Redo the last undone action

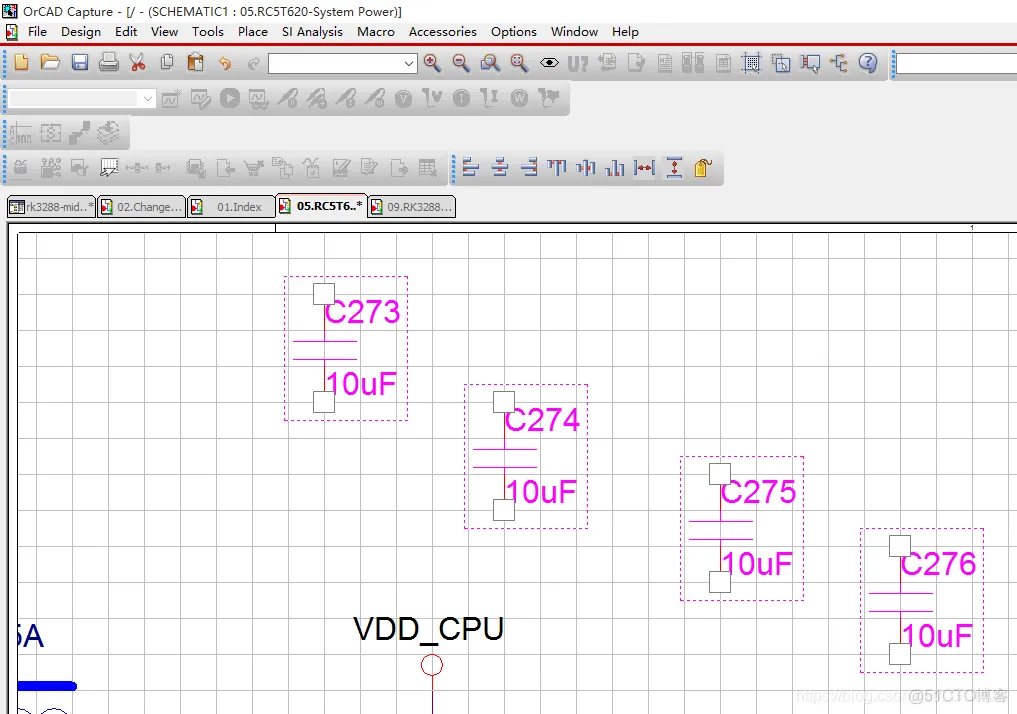point(254,63)
